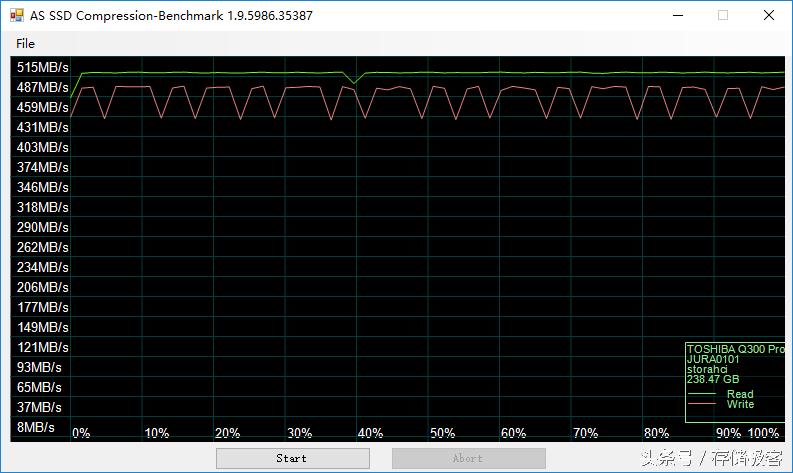Click the 30% compression axis label
This screenshot has width=793, height=473.
coord(299,434)
